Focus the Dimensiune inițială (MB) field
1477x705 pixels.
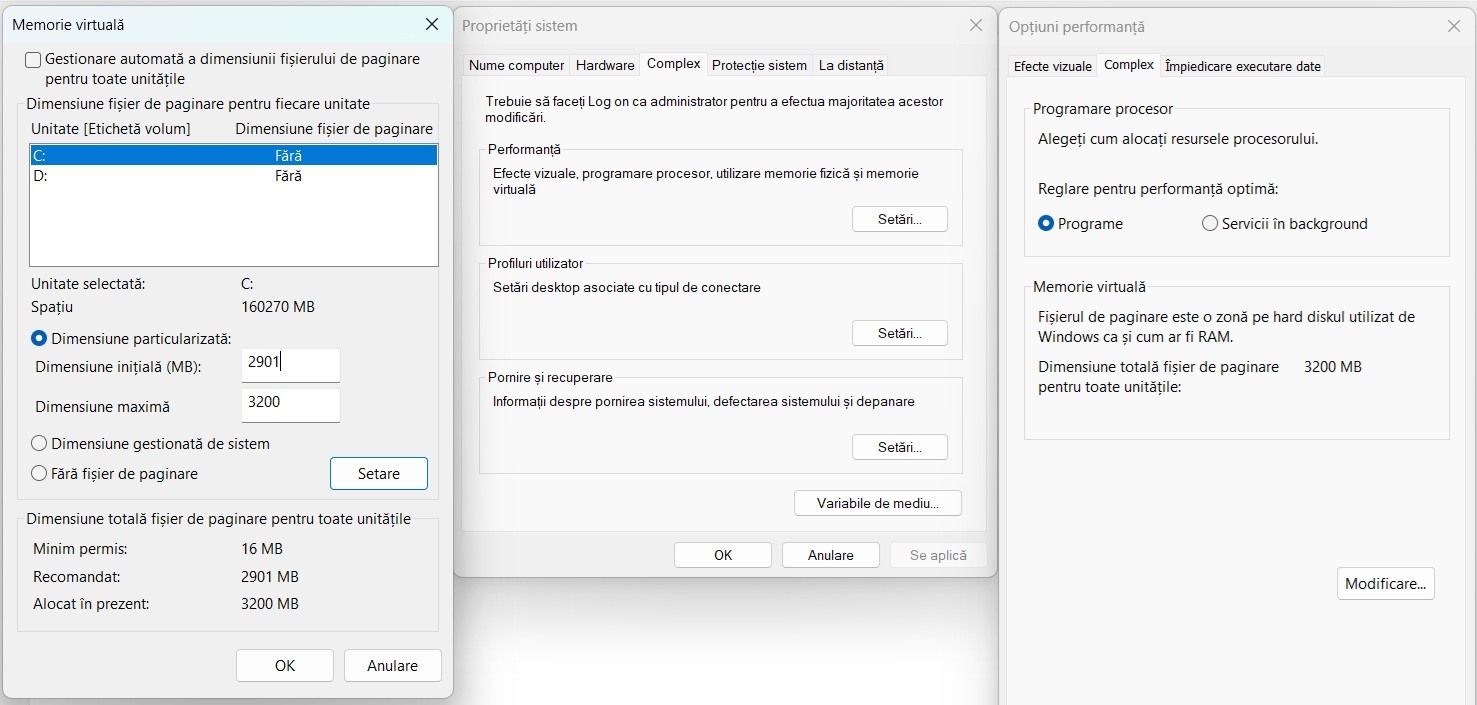pyautogui.click(x=291, y=365)
